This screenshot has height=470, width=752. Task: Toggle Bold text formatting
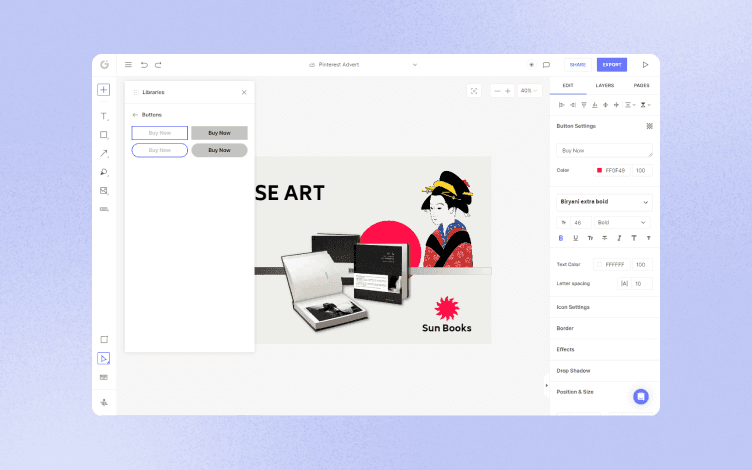(561, 238)
